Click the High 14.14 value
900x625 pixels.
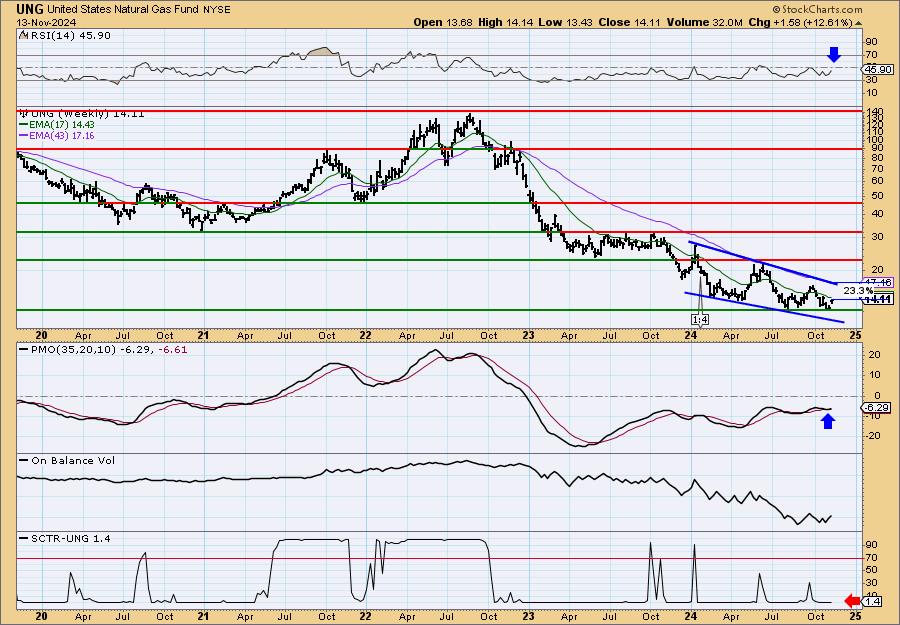pyautogui.click(x=505, y=22)
